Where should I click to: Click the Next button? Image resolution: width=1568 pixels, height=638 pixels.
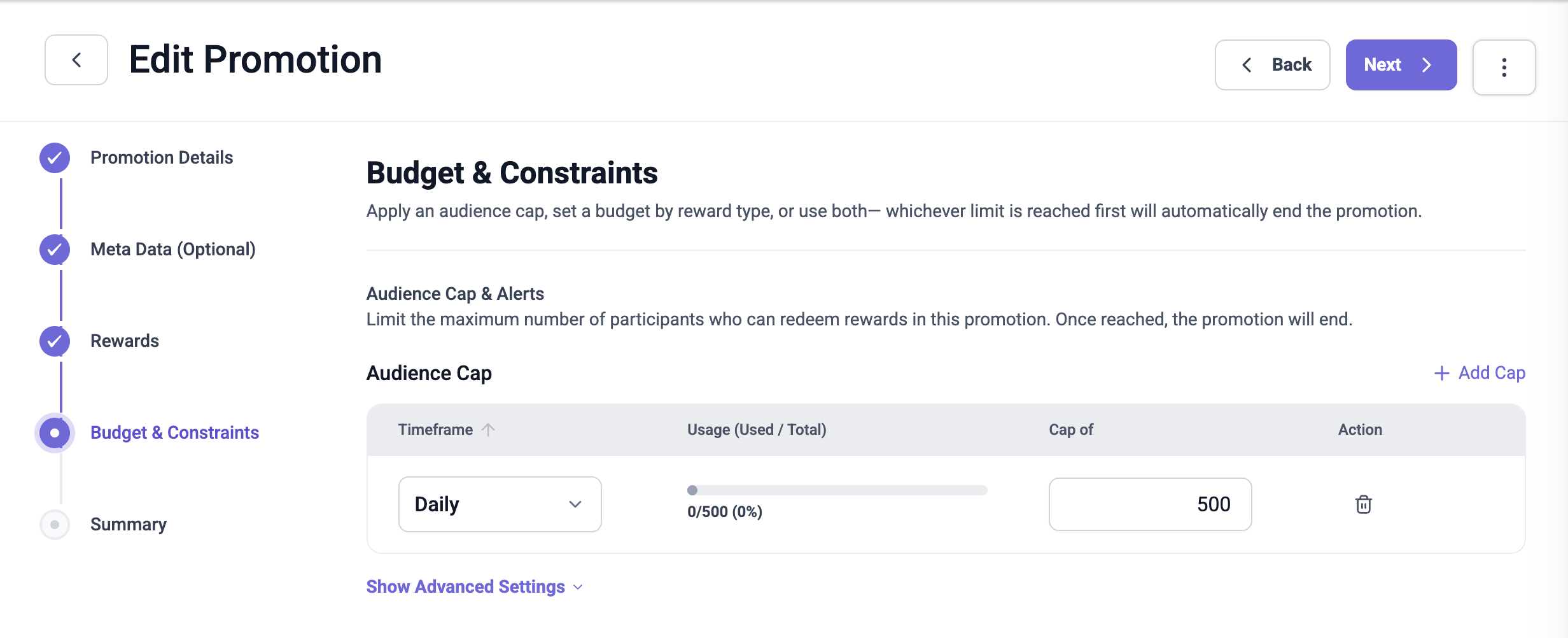(x=1401, y=65)
